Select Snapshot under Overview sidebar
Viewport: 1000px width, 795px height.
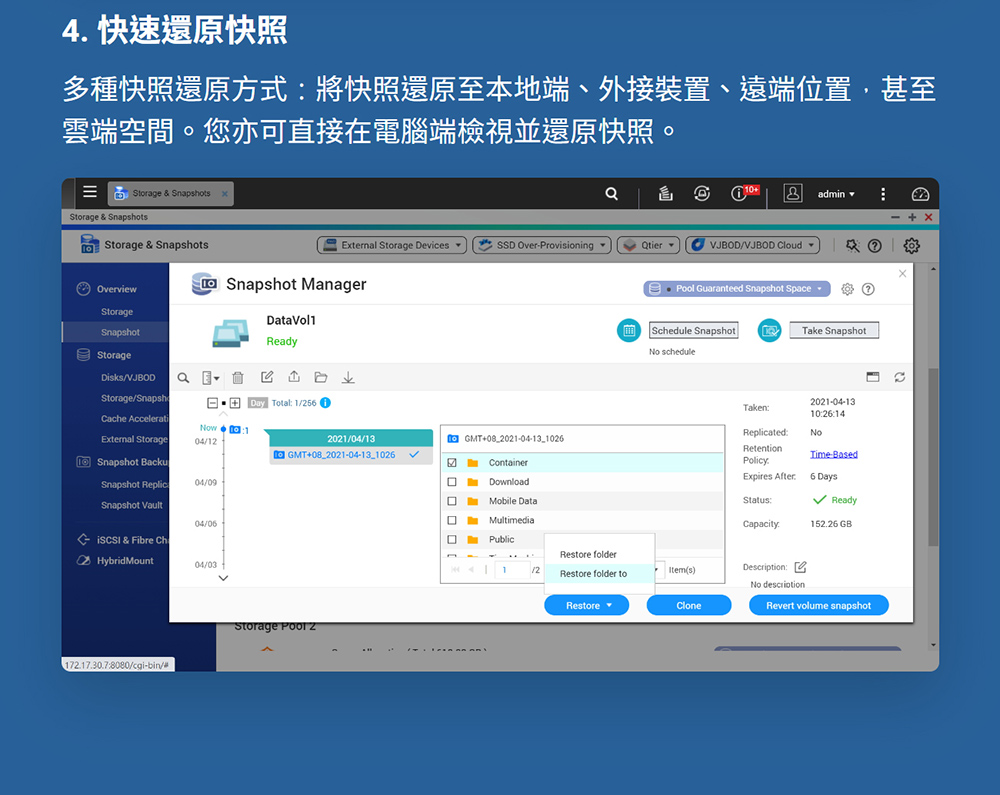pyautogui.click(x=120, y=332)
